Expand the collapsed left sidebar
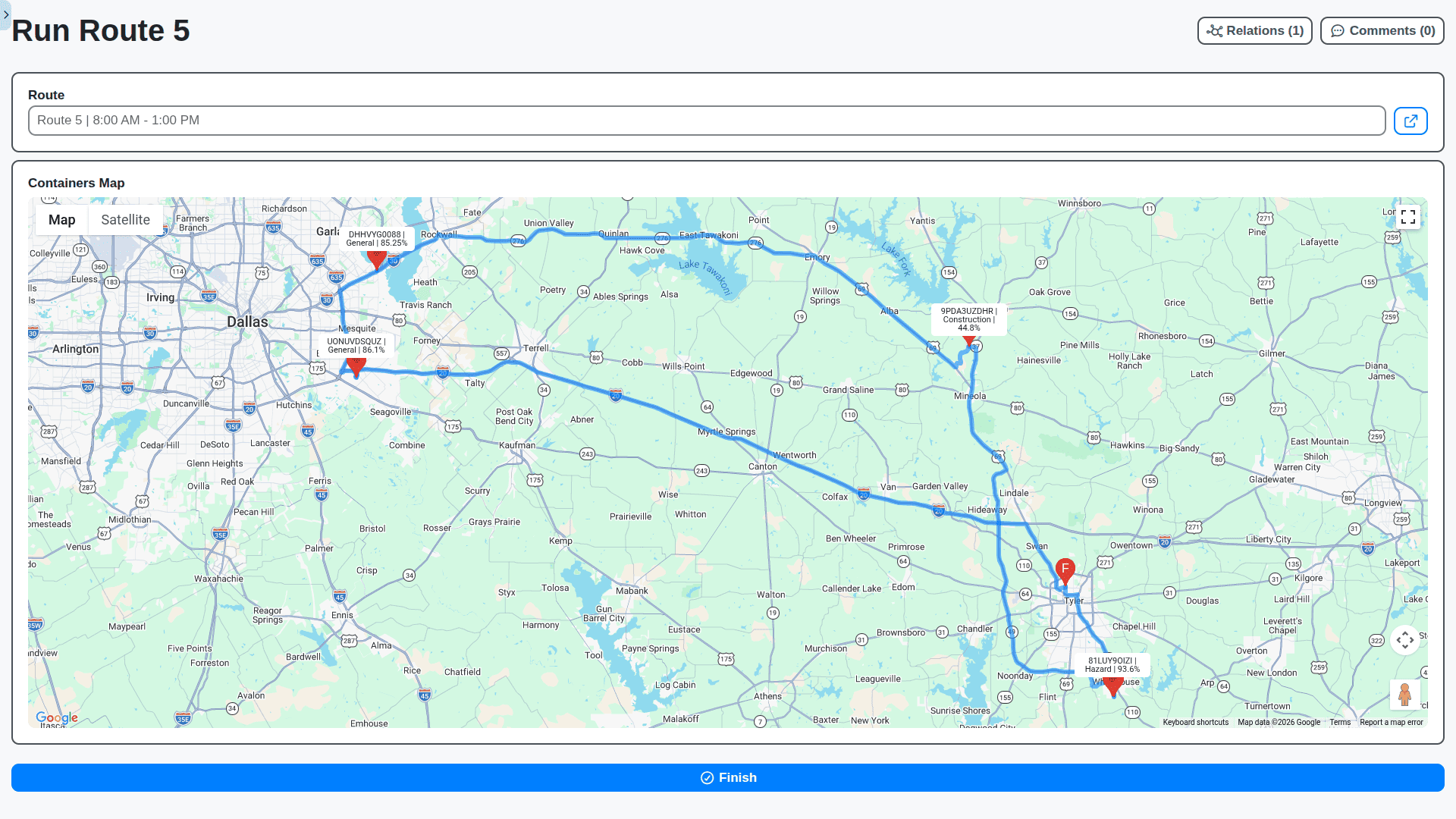 tap(6, 15)
